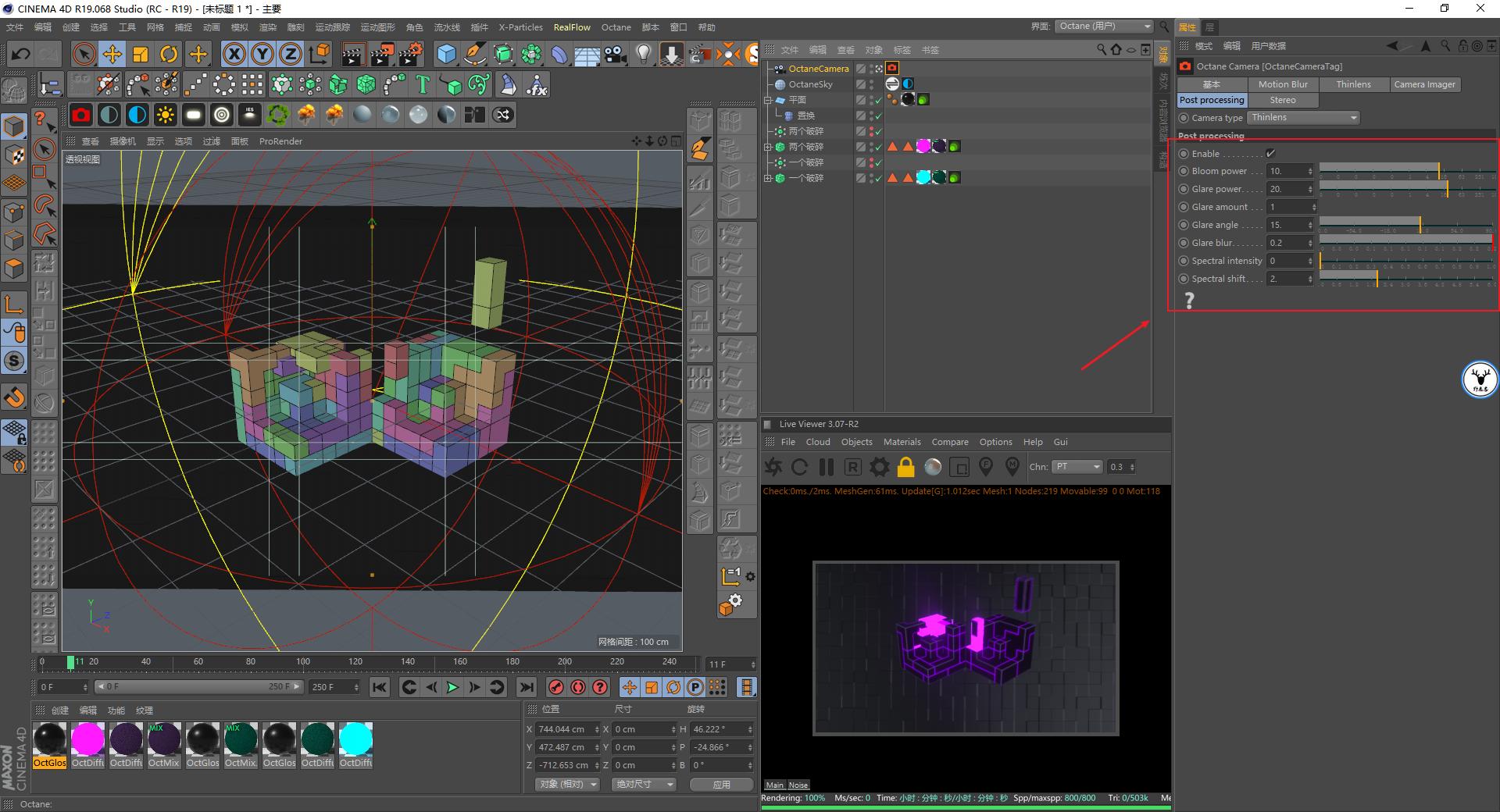This screenshot has width=1500, height=812.
Task: Enable the Post processing Enable checkbox
Action: pos(1271,154)
